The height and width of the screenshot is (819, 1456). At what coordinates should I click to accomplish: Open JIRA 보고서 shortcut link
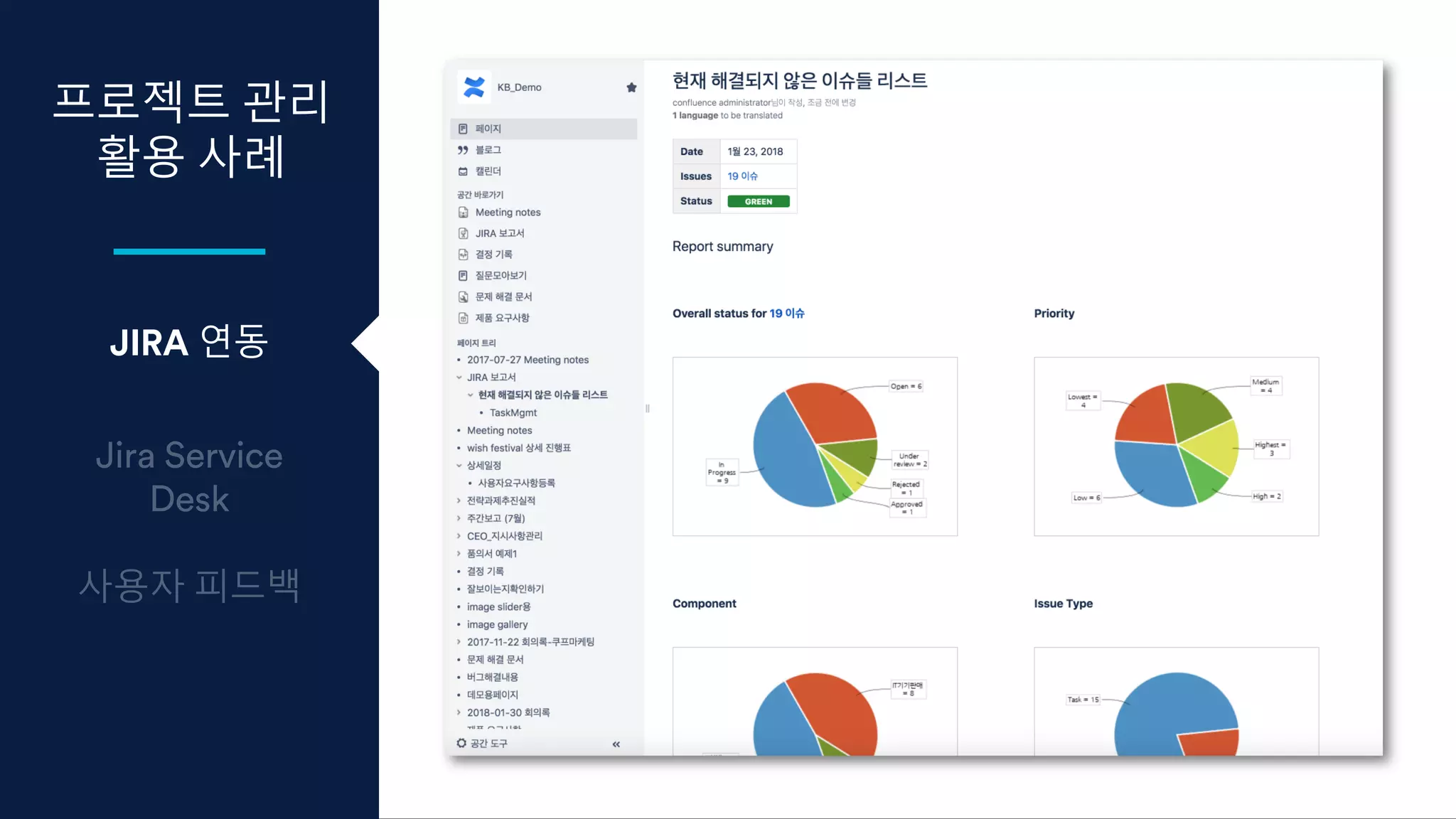500,233
